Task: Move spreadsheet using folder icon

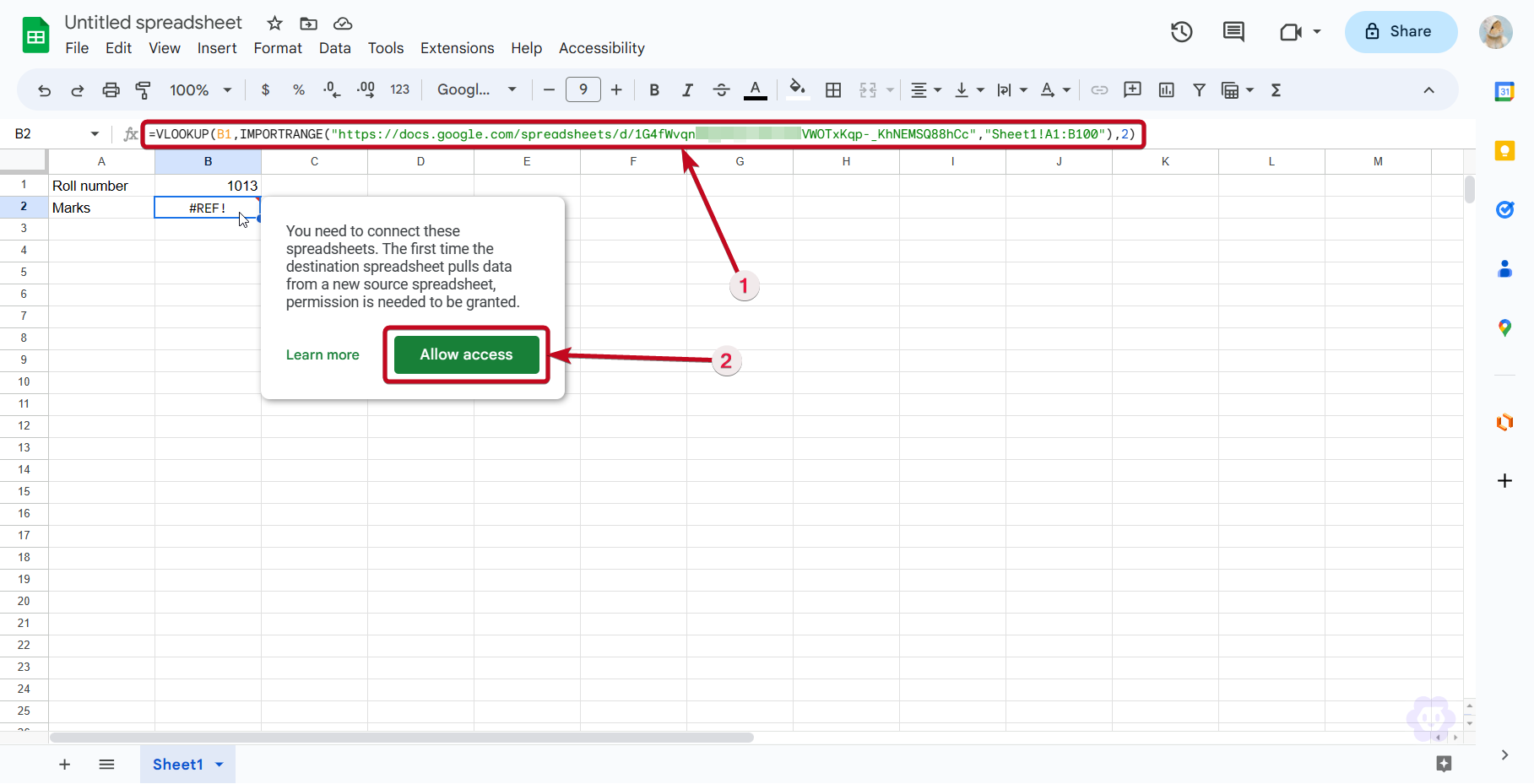Action: click(309, 24)
